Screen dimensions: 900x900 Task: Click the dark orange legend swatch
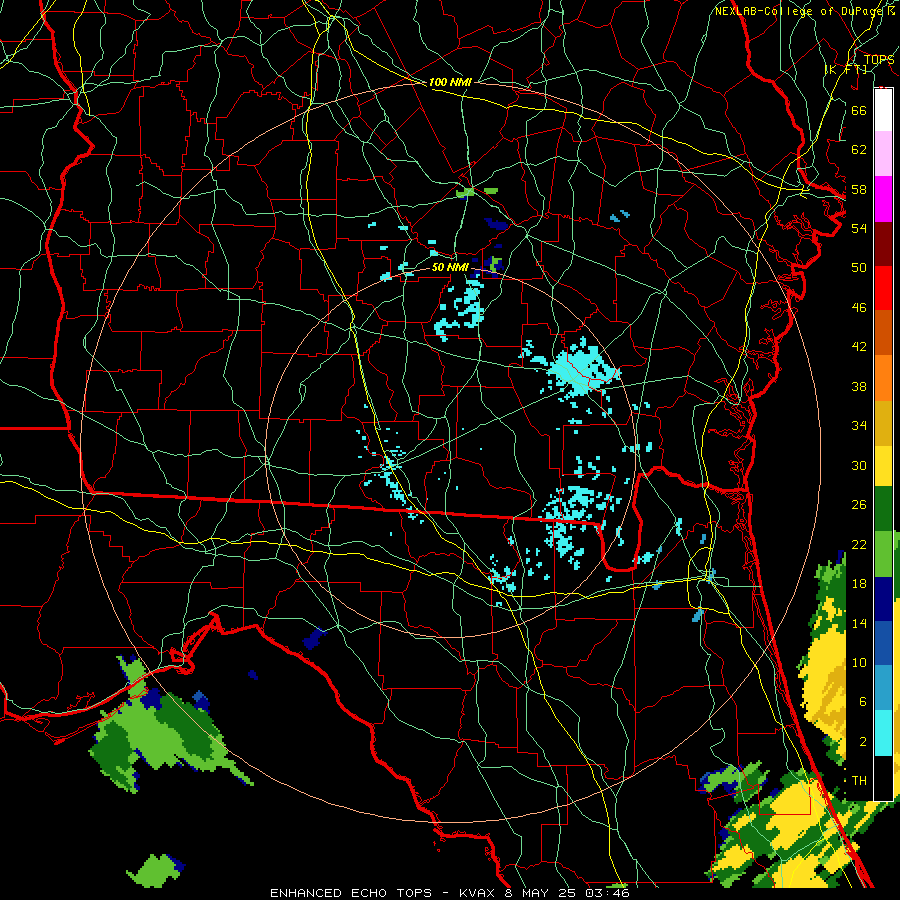(x=883, y=333)
